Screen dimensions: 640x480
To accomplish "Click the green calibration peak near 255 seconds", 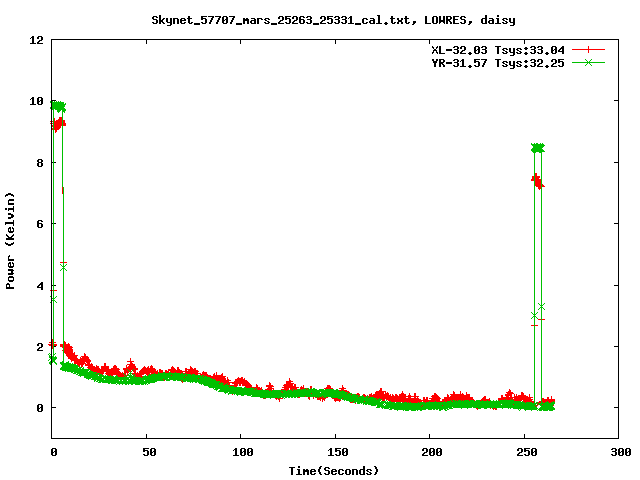I will click(x=538, y=148).
